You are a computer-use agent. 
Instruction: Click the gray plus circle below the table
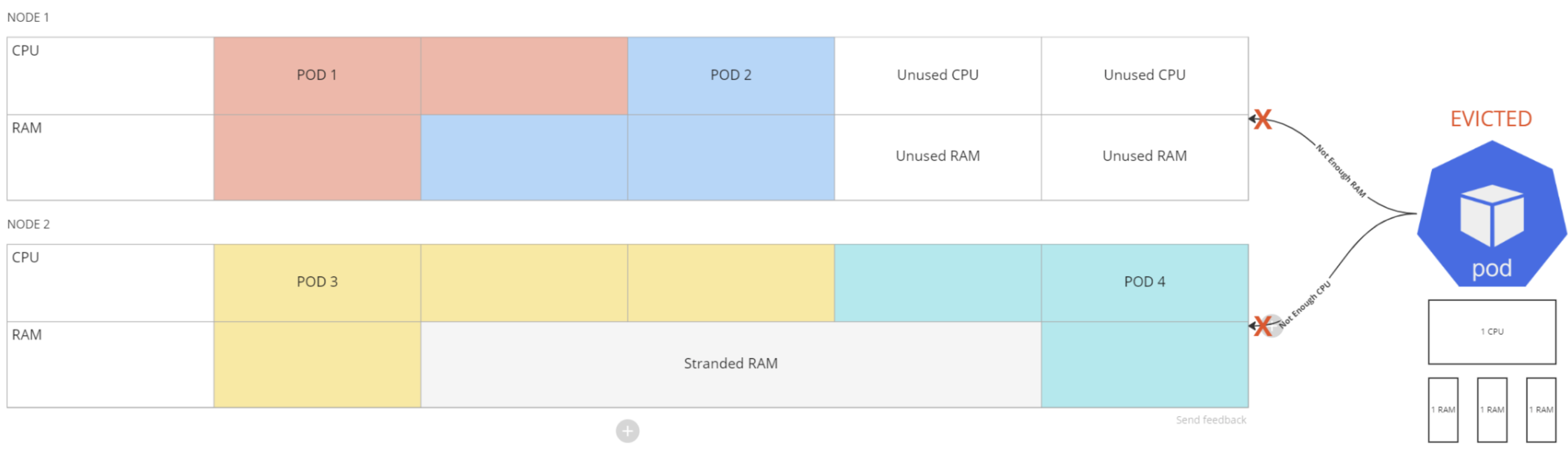pyautogui.click(x=627, y=431)
